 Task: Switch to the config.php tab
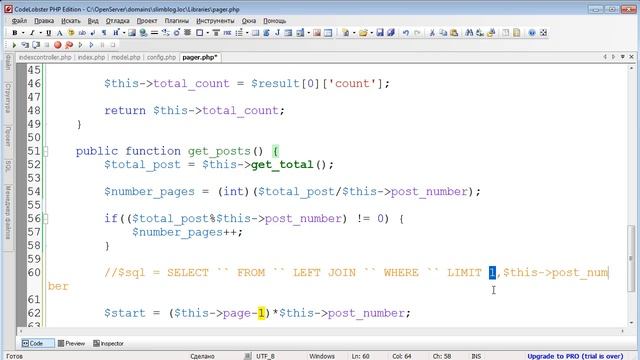tap(161, 58)
